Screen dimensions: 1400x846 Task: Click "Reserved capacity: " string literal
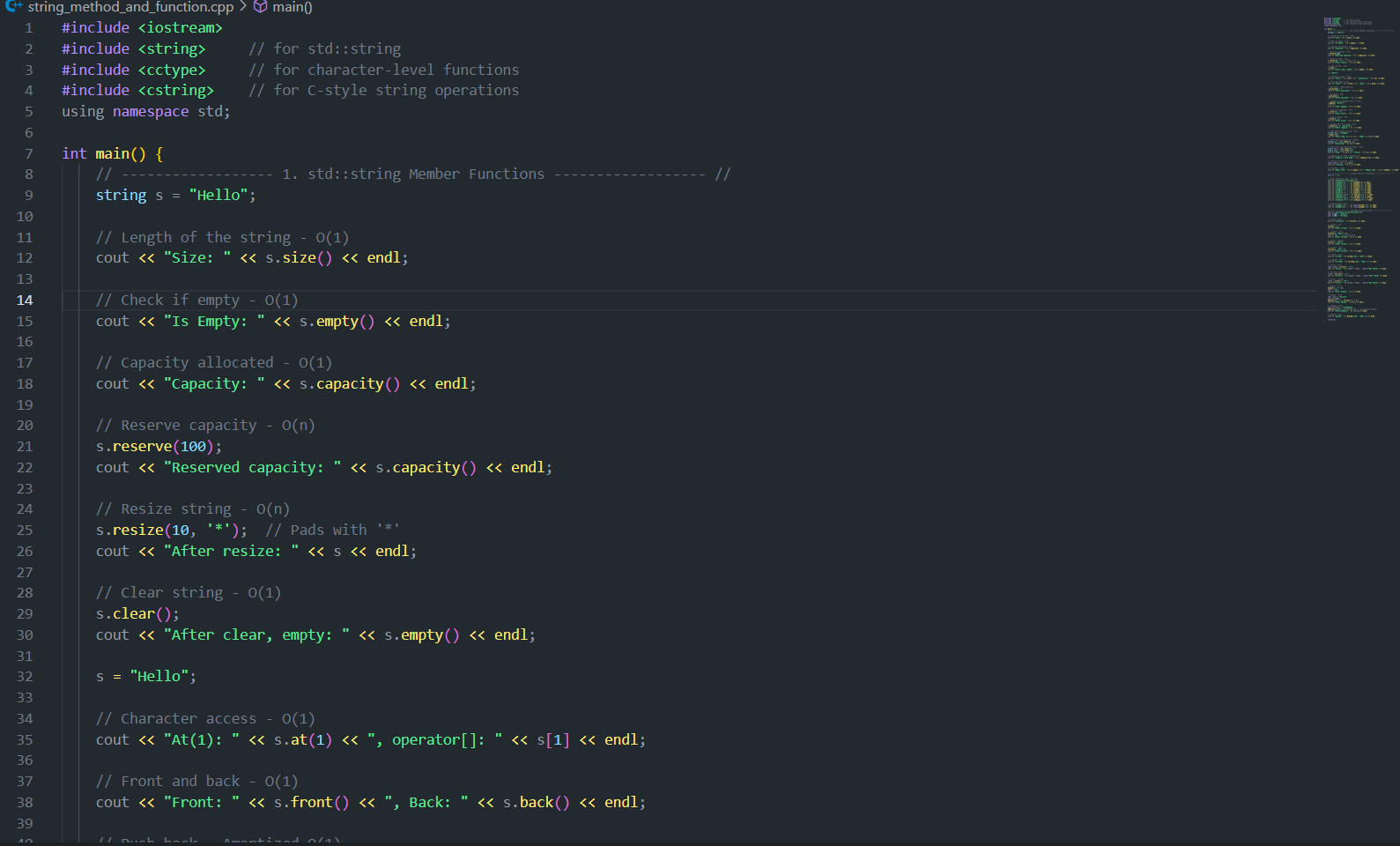click(252, 468)
